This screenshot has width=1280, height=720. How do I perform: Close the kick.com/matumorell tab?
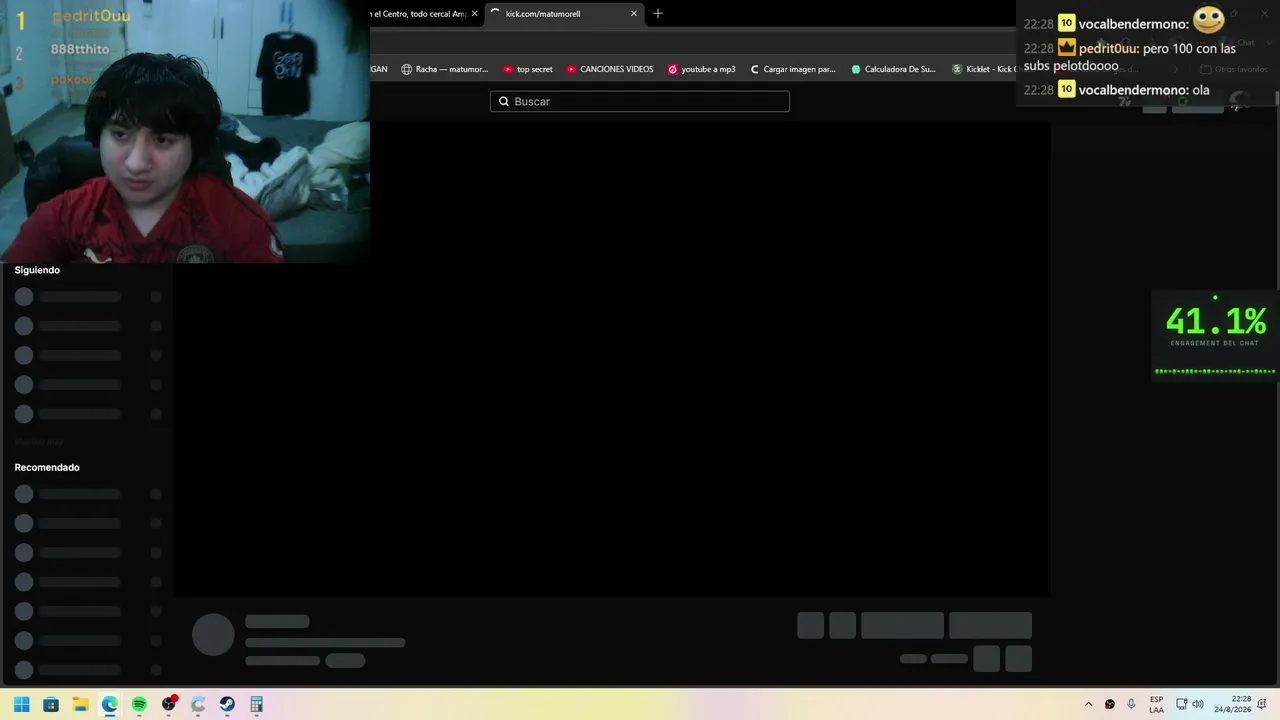click(633, 14)
